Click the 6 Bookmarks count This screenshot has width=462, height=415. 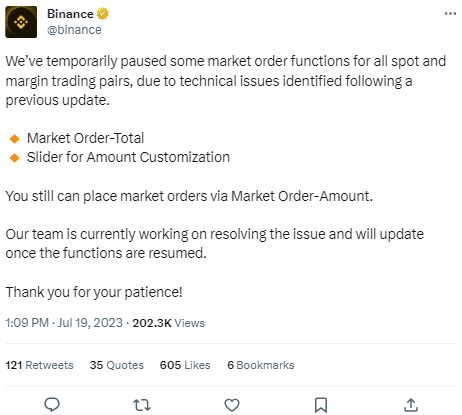(x=261, y=365)
